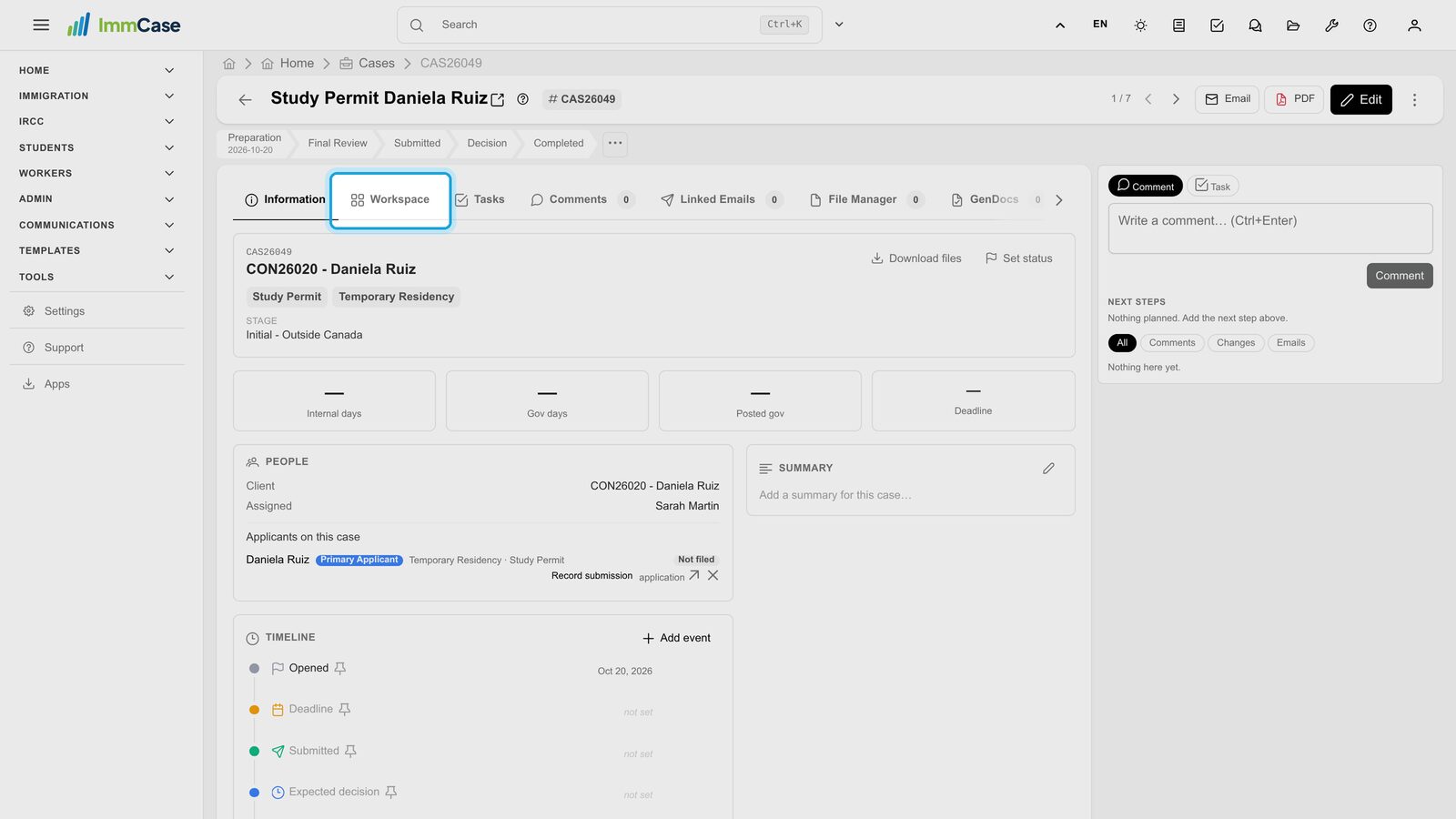This screenshot has height=819, width=1456.
Task: Toggle the light/dark theme sun icon
Action: tap(1140, 25)
